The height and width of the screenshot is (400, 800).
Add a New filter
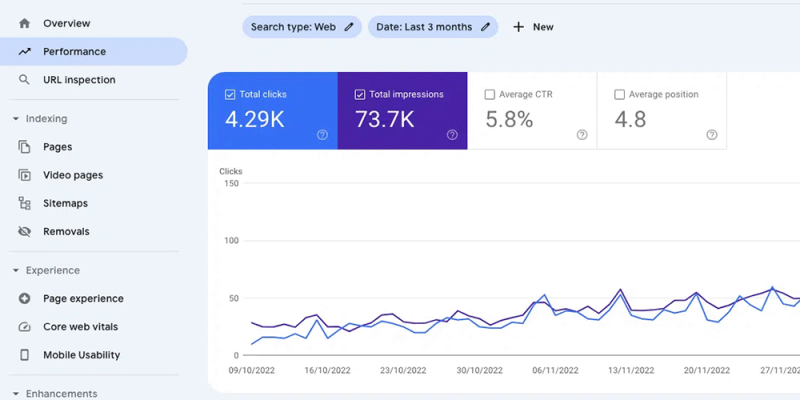[x=533, y=27]
